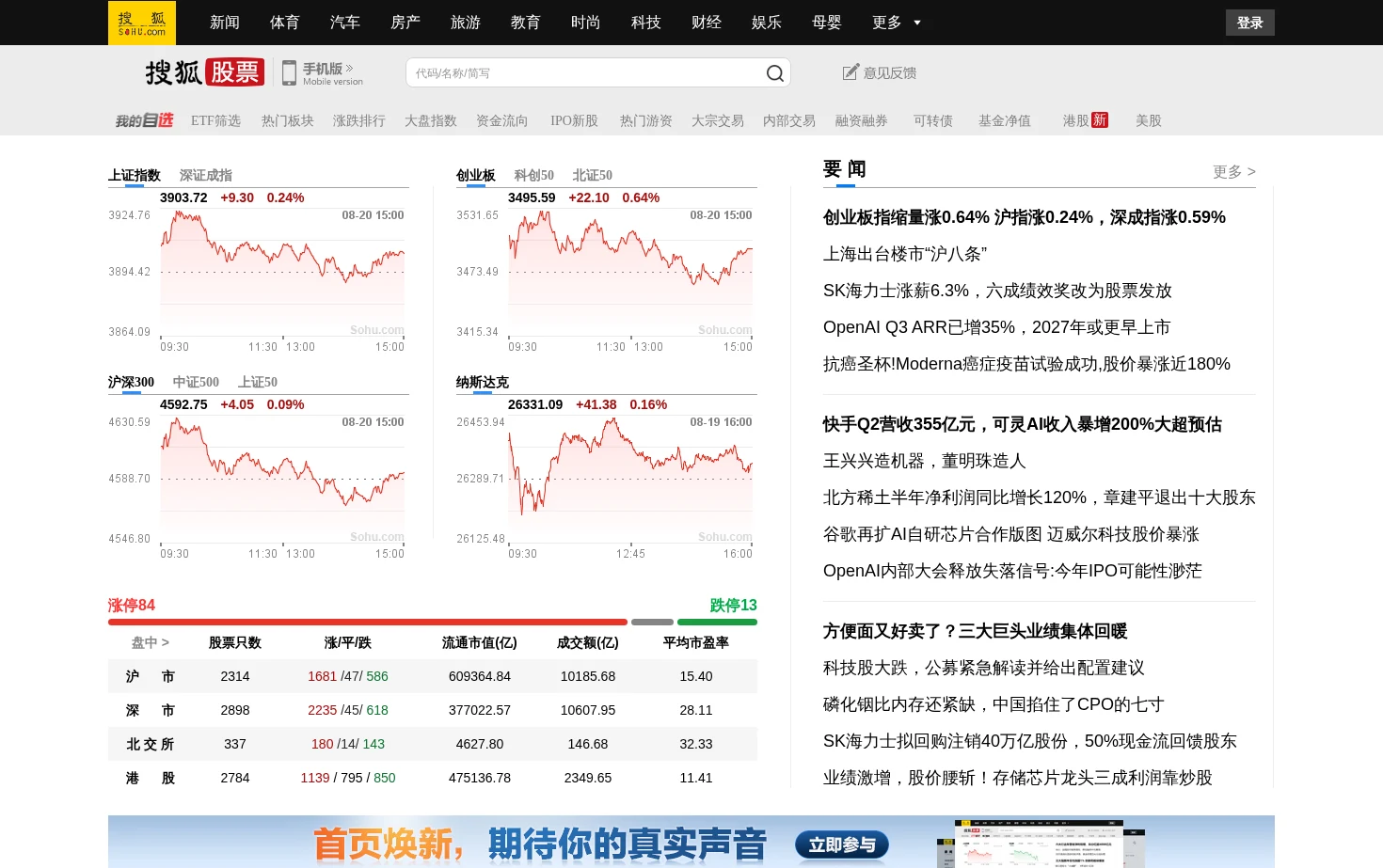Switch to the 北证50 chart tab

[x=593, y=176]
